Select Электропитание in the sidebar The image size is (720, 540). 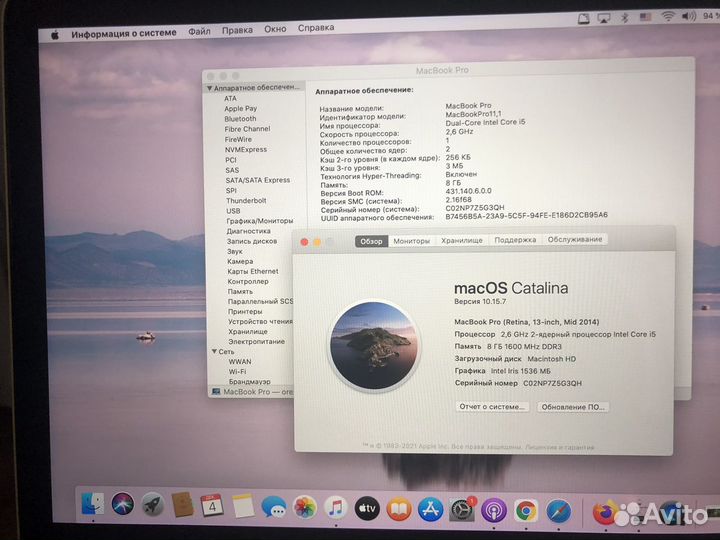pyautogui.click(x=257, y=342)
